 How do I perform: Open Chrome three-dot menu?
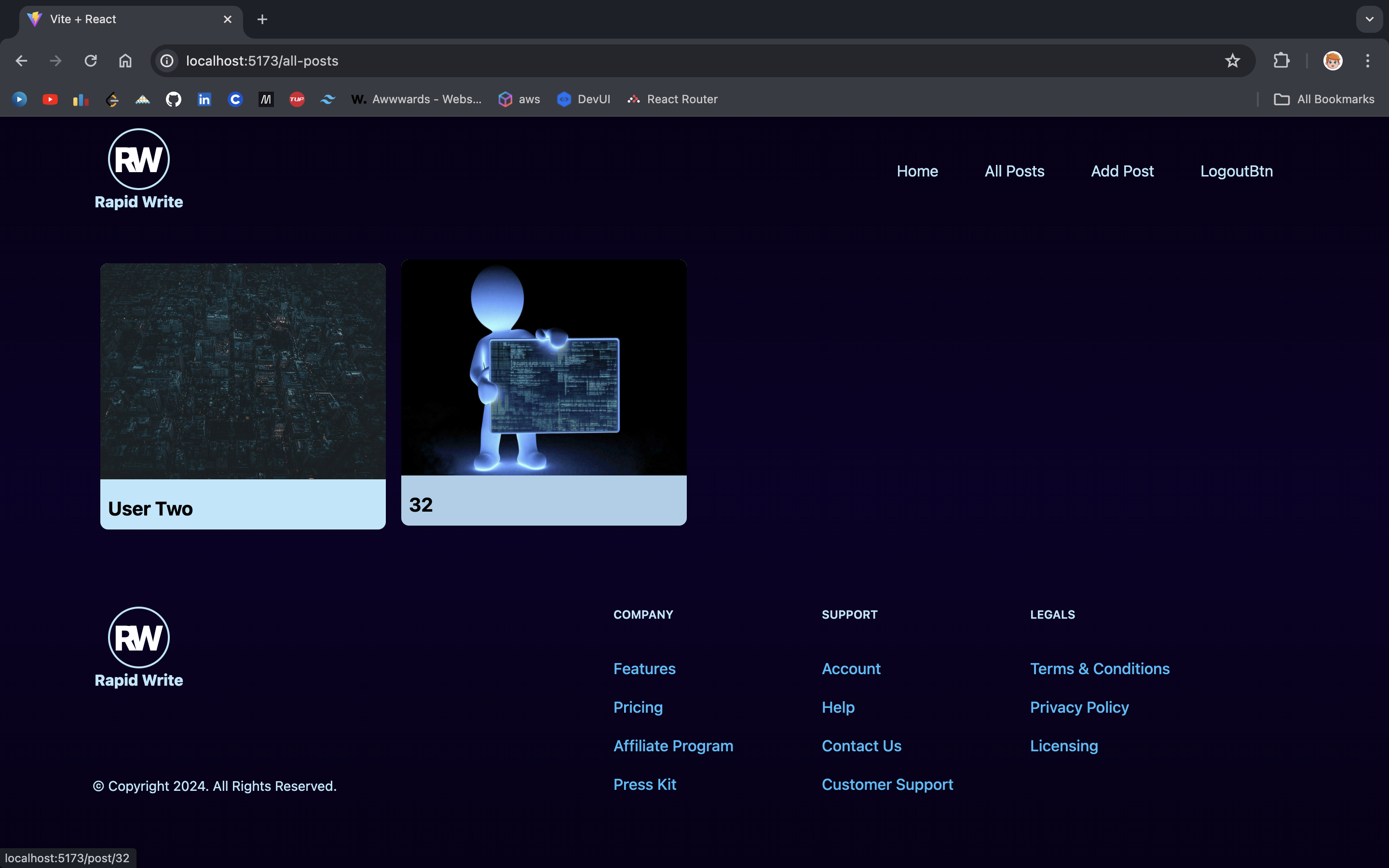pos(1367,61)
